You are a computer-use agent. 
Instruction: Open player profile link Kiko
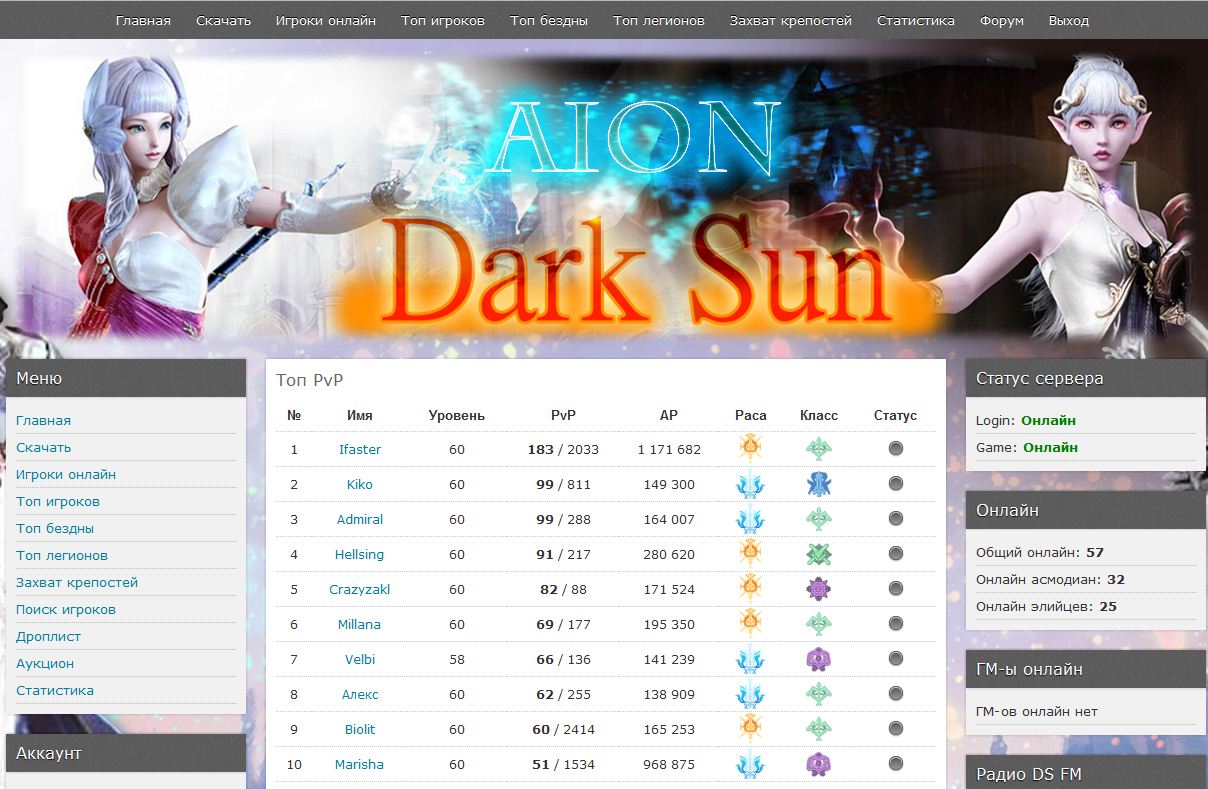(360, 484)
